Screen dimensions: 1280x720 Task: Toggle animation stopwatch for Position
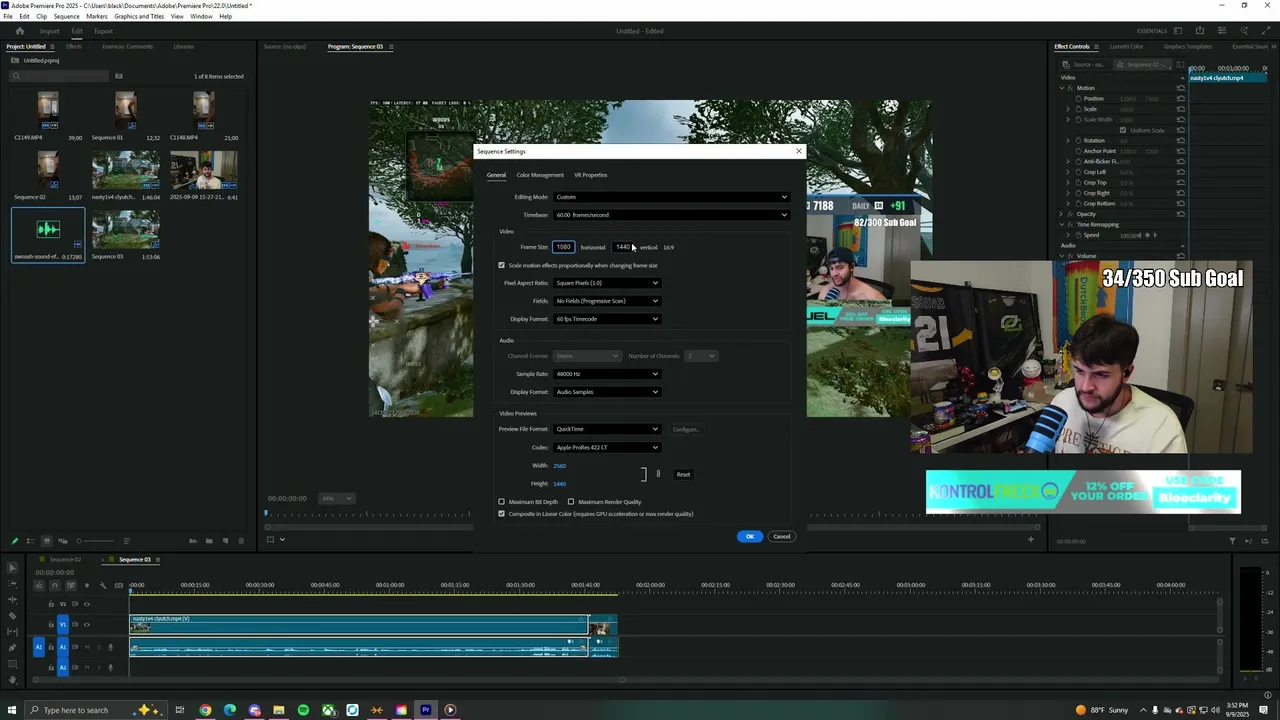point(1078,99)
